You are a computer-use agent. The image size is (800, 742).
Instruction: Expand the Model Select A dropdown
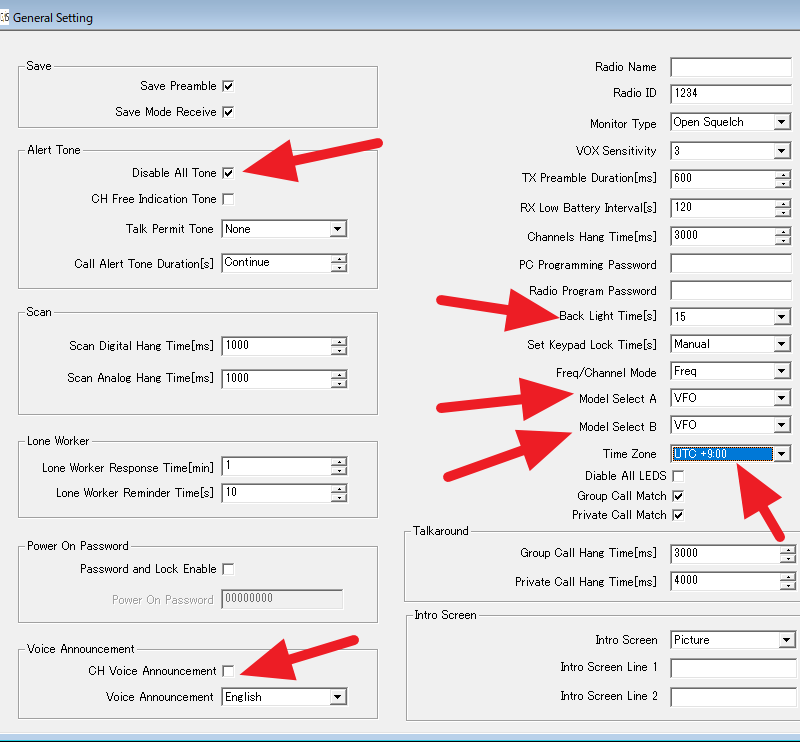pyautogui.click(x=781, y=398)
